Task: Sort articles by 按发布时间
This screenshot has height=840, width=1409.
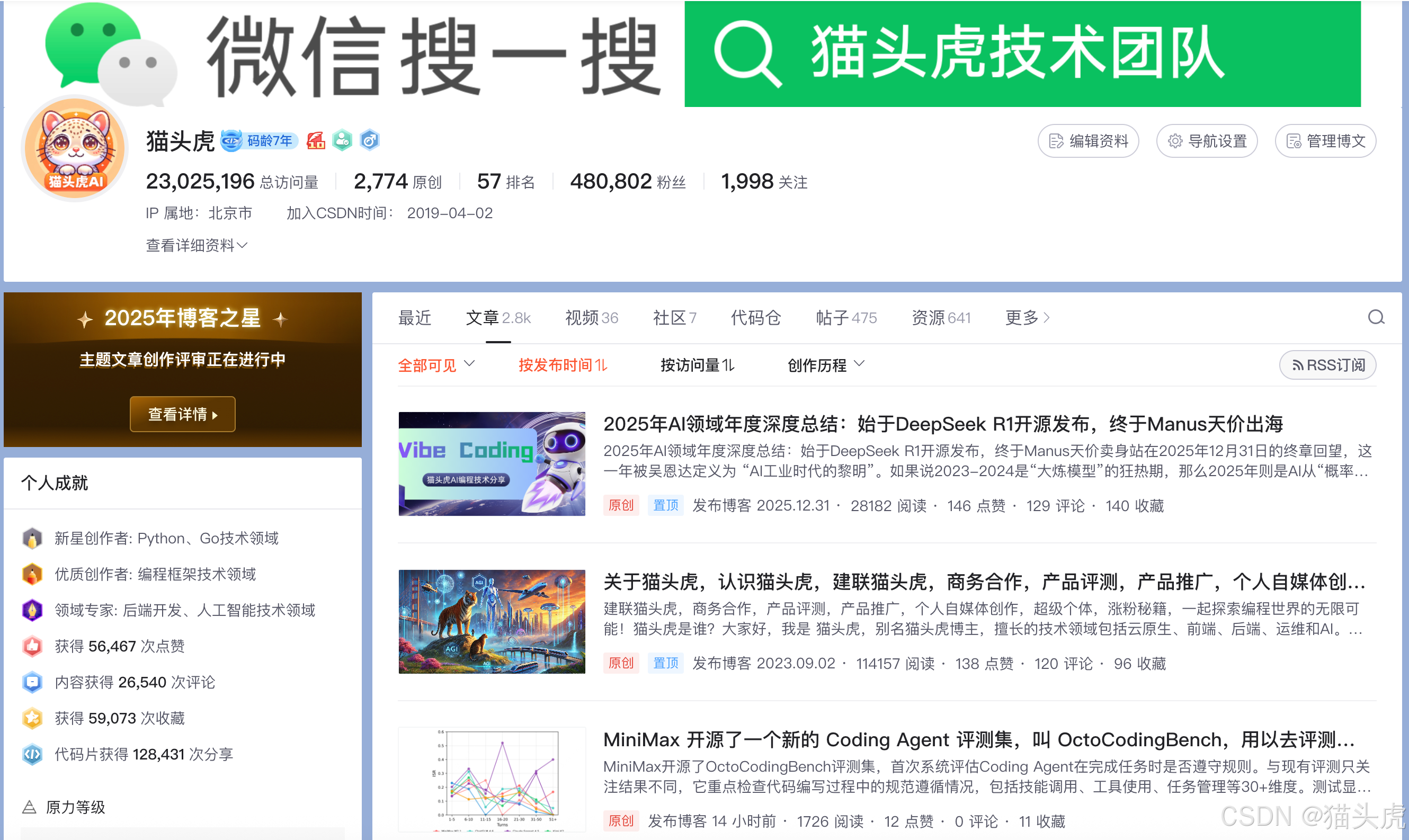Action: (x=563, y=365)
